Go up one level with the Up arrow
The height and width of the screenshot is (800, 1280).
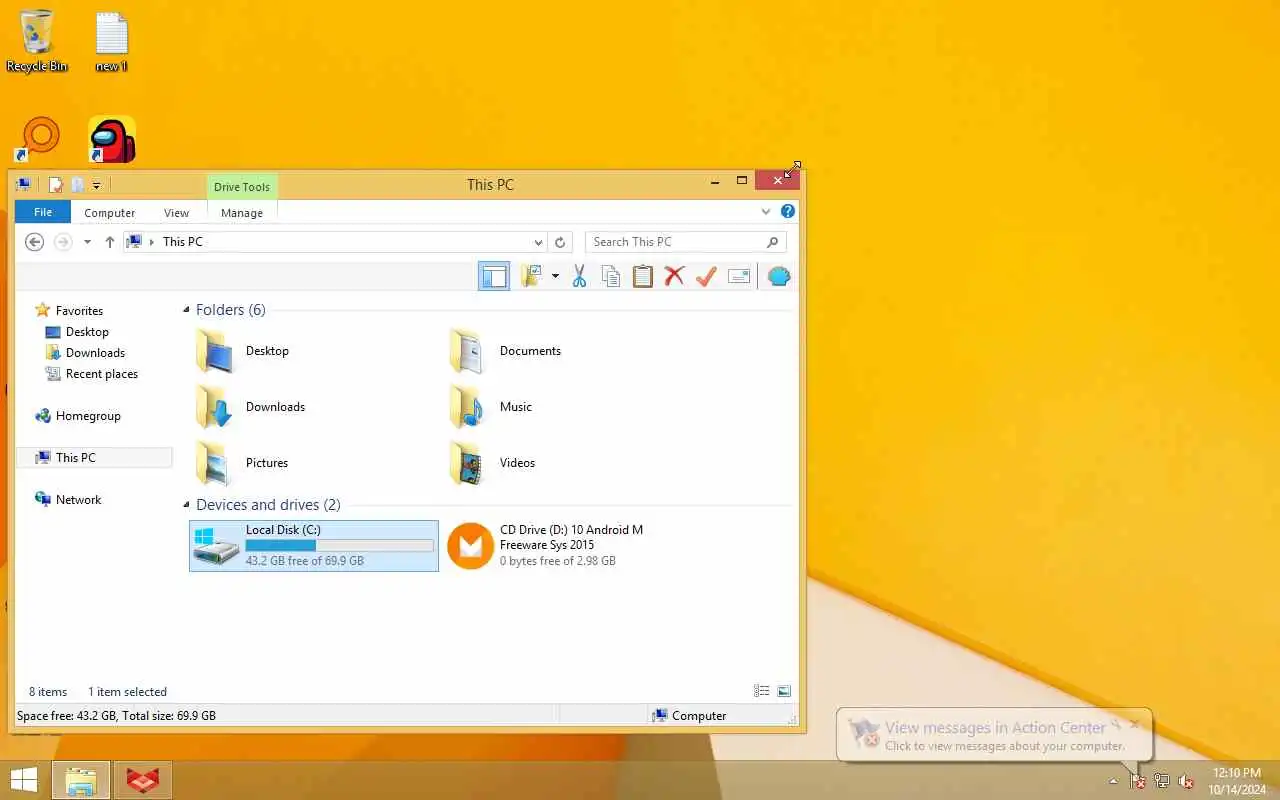(110, 242)
